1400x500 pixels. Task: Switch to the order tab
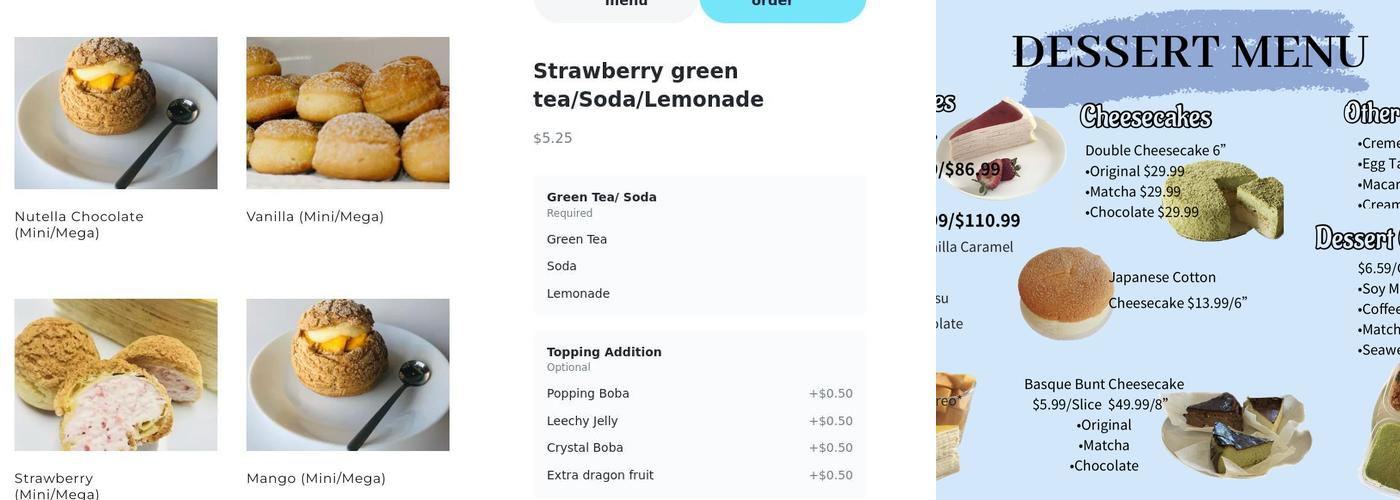pos(782,6)
